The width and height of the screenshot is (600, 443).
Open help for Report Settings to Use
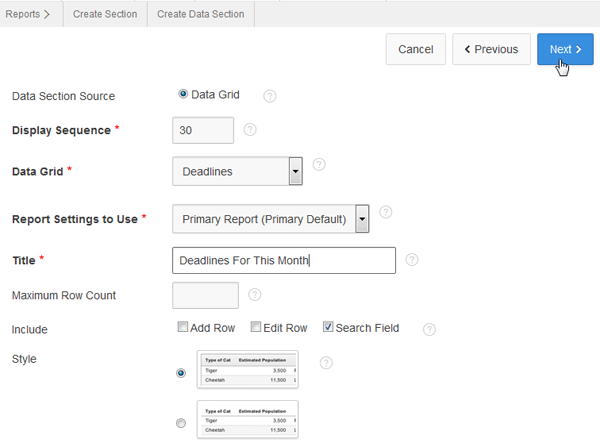click(386, 212)
